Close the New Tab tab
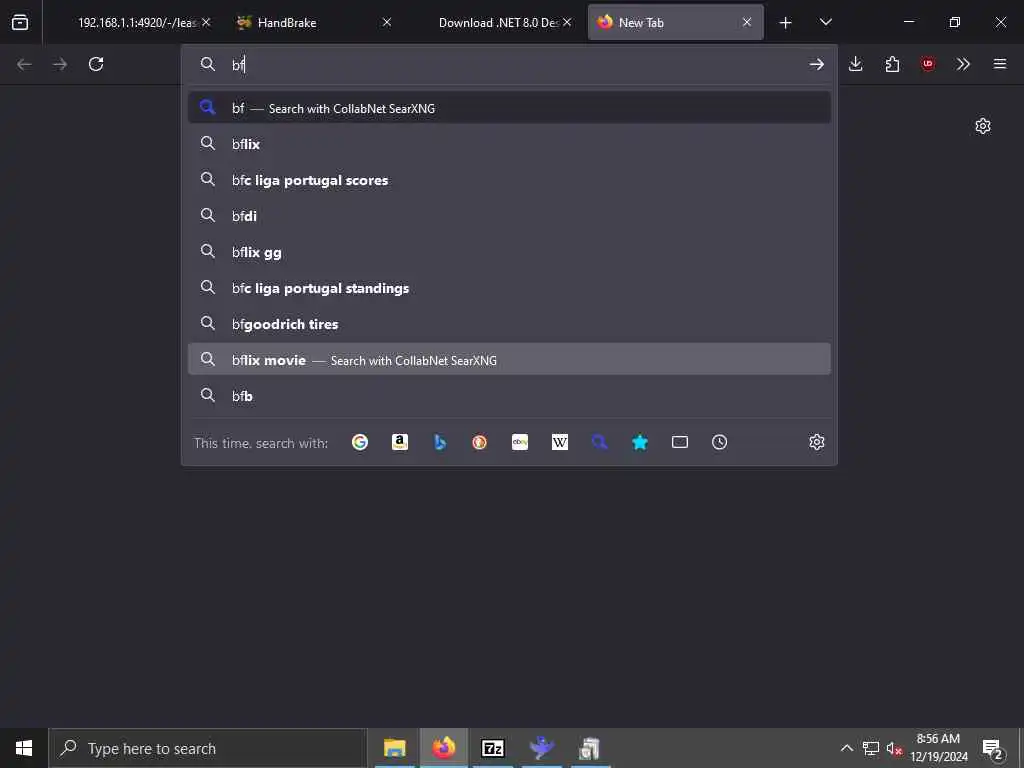 [x=747, y=23]
